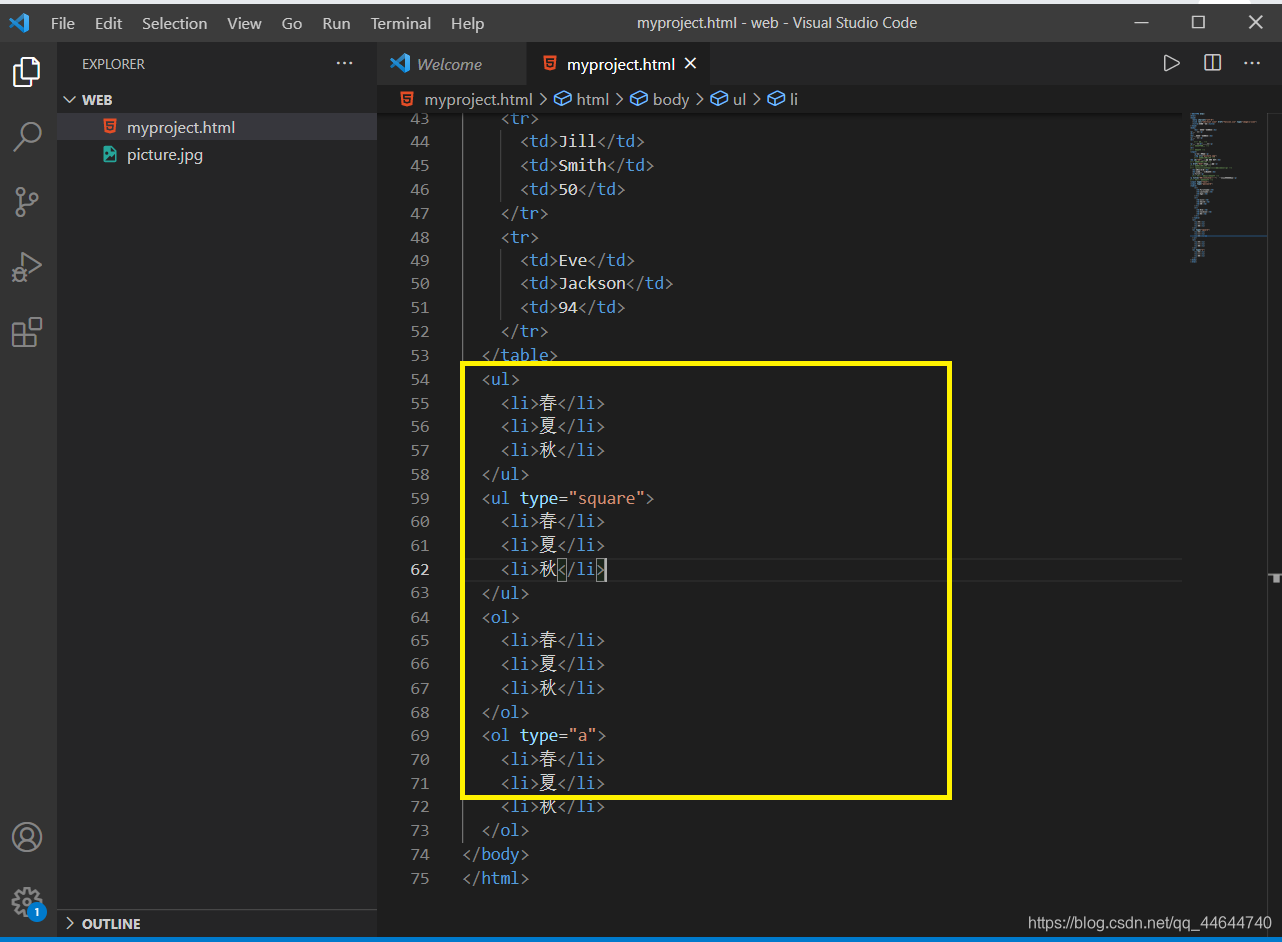Open Explorer panel More Actions ellipsis
The height and width of the screenshot is (942, 1282).
click(x=345, y=63)
